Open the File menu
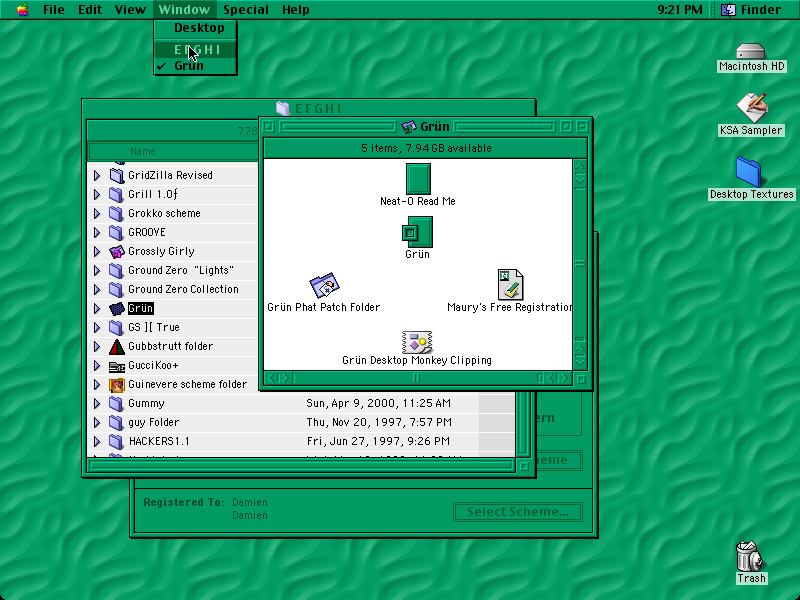This screenshot has width=800, height=600. [54, 9]
